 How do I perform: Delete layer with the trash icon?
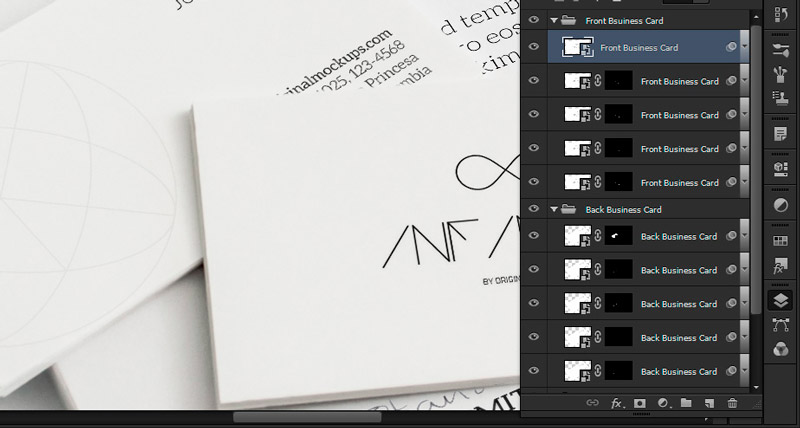[732, 403]
